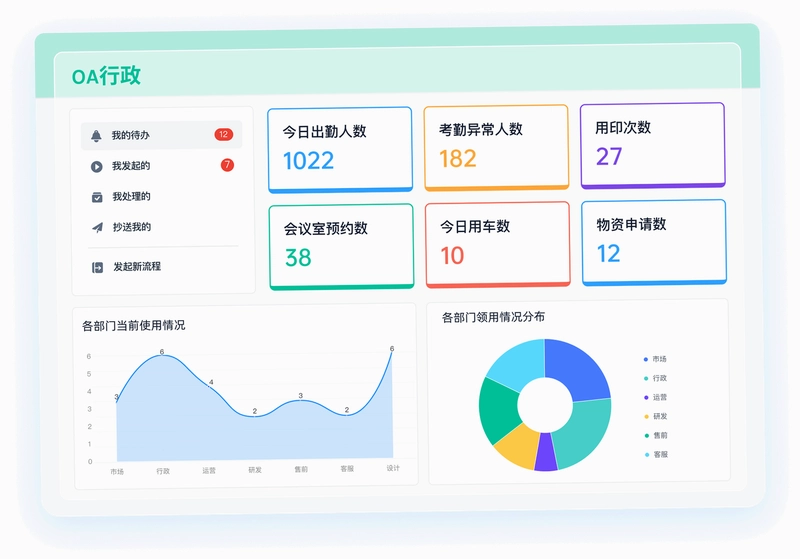Open the 考勤异常人数 card

coord(496,148)
